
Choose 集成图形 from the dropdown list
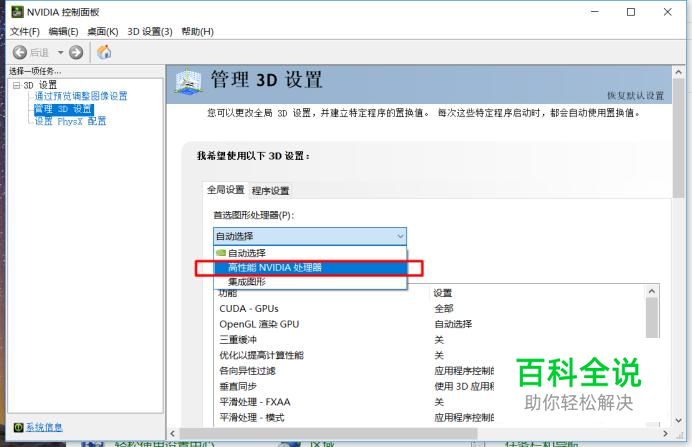310,282
